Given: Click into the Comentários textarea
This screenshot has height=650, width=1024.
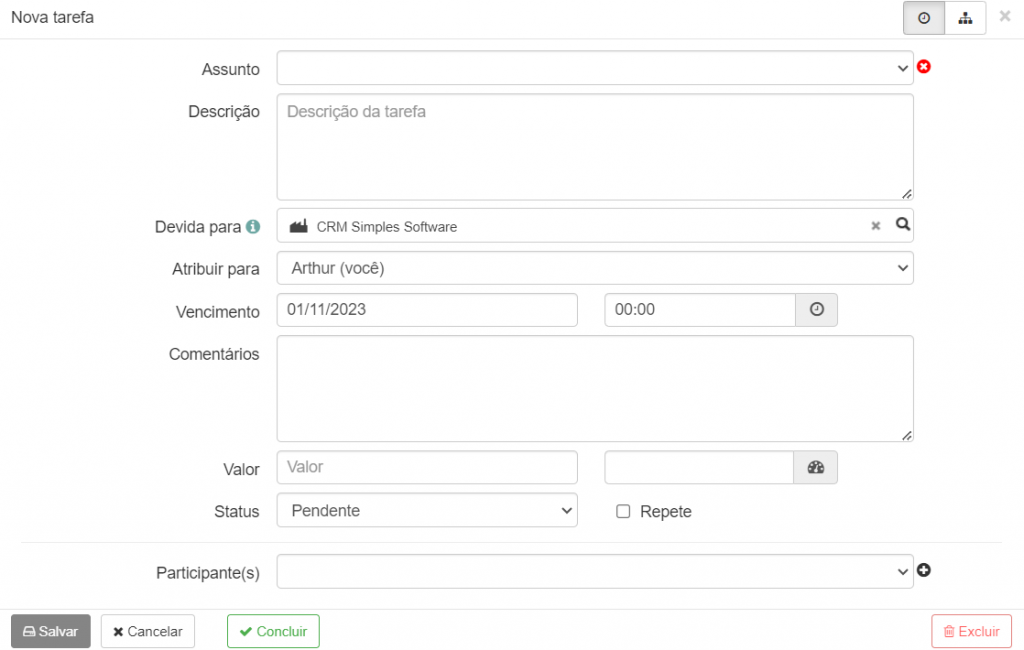Looking at the screenshot, I should 595,389.
